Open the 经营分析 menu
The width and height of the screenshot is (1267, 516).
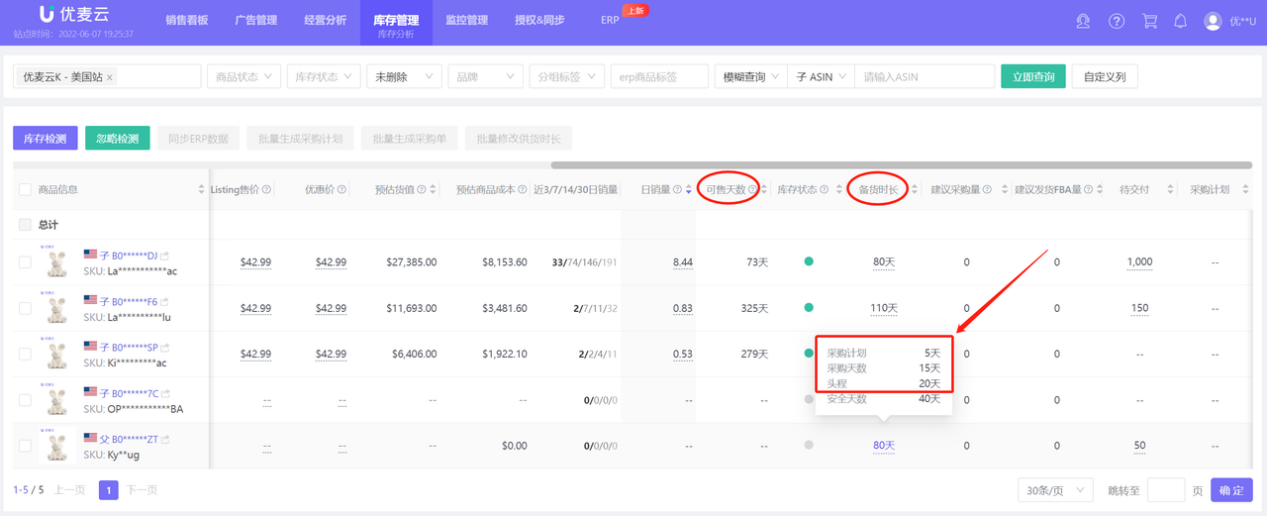(325, 20)
